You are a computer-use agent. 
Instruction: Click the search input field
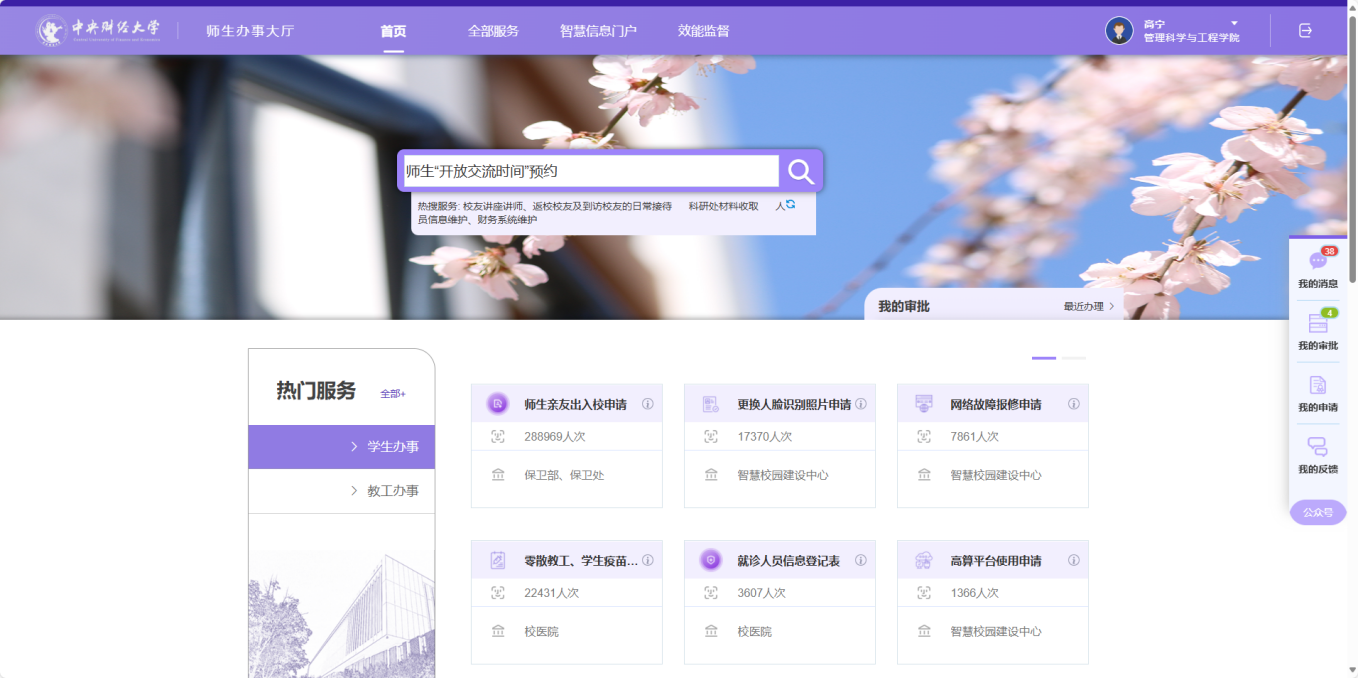coord(588,171)
